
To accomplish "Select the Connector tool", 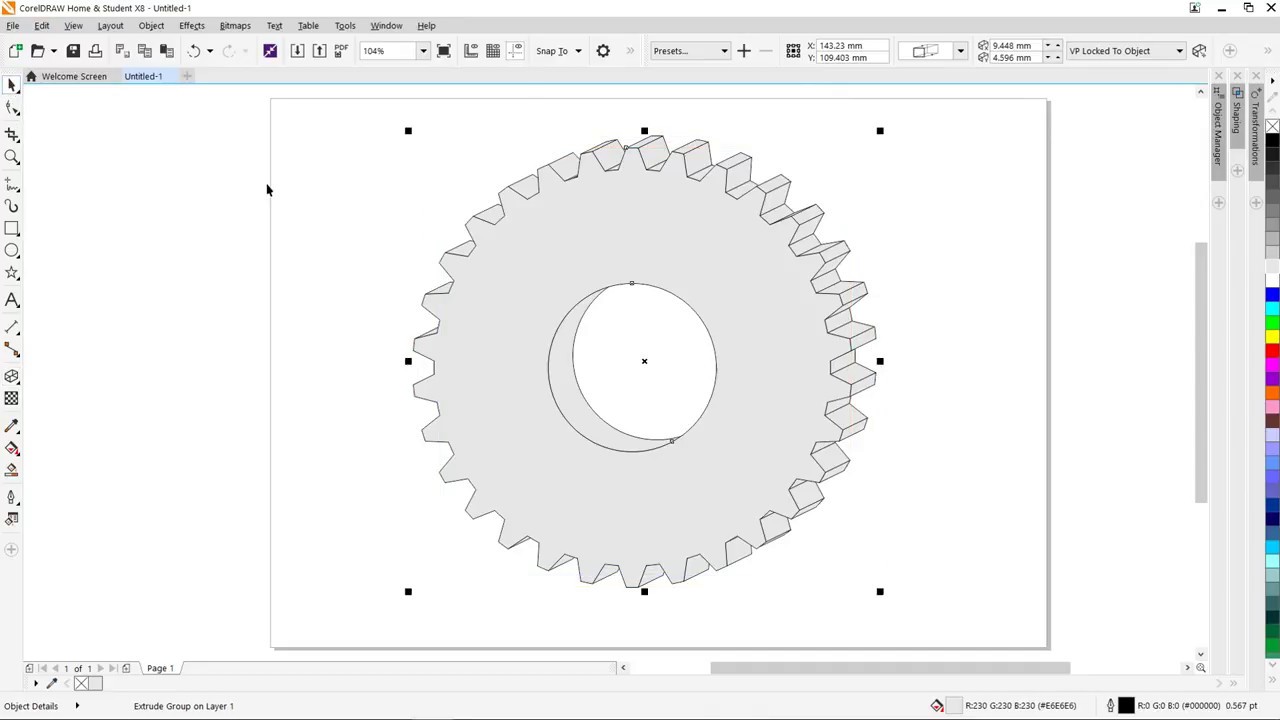I will 12,350.
